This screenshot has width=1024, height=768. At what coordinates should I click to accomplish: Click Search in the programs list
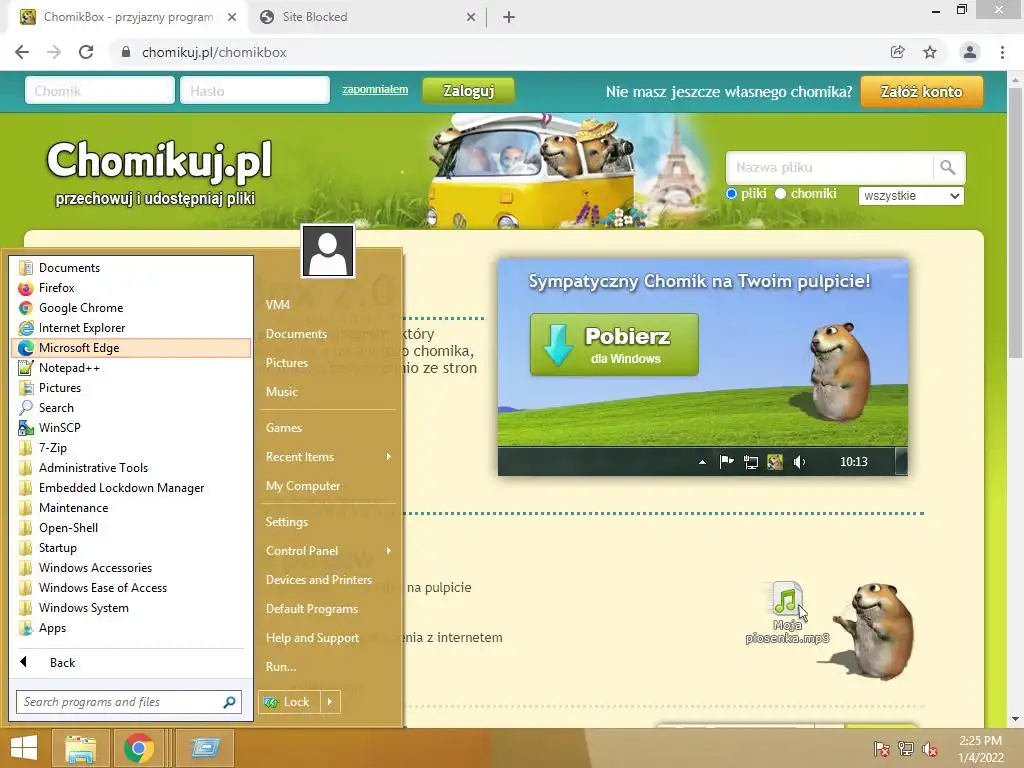[x=131, y=408]
